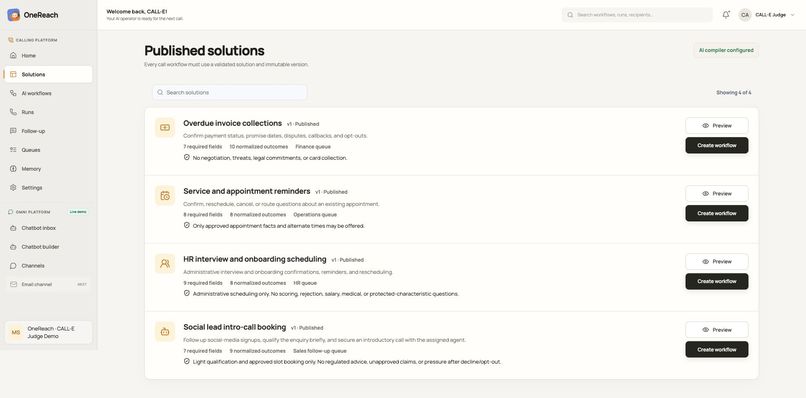Go to AI workflows page

48,94
